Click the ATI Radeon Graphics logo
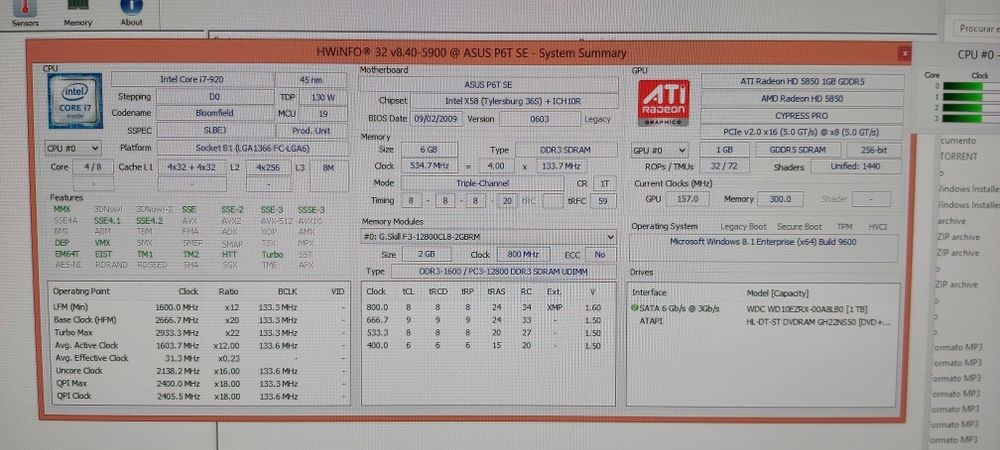1000x450 pixels. 663,102
